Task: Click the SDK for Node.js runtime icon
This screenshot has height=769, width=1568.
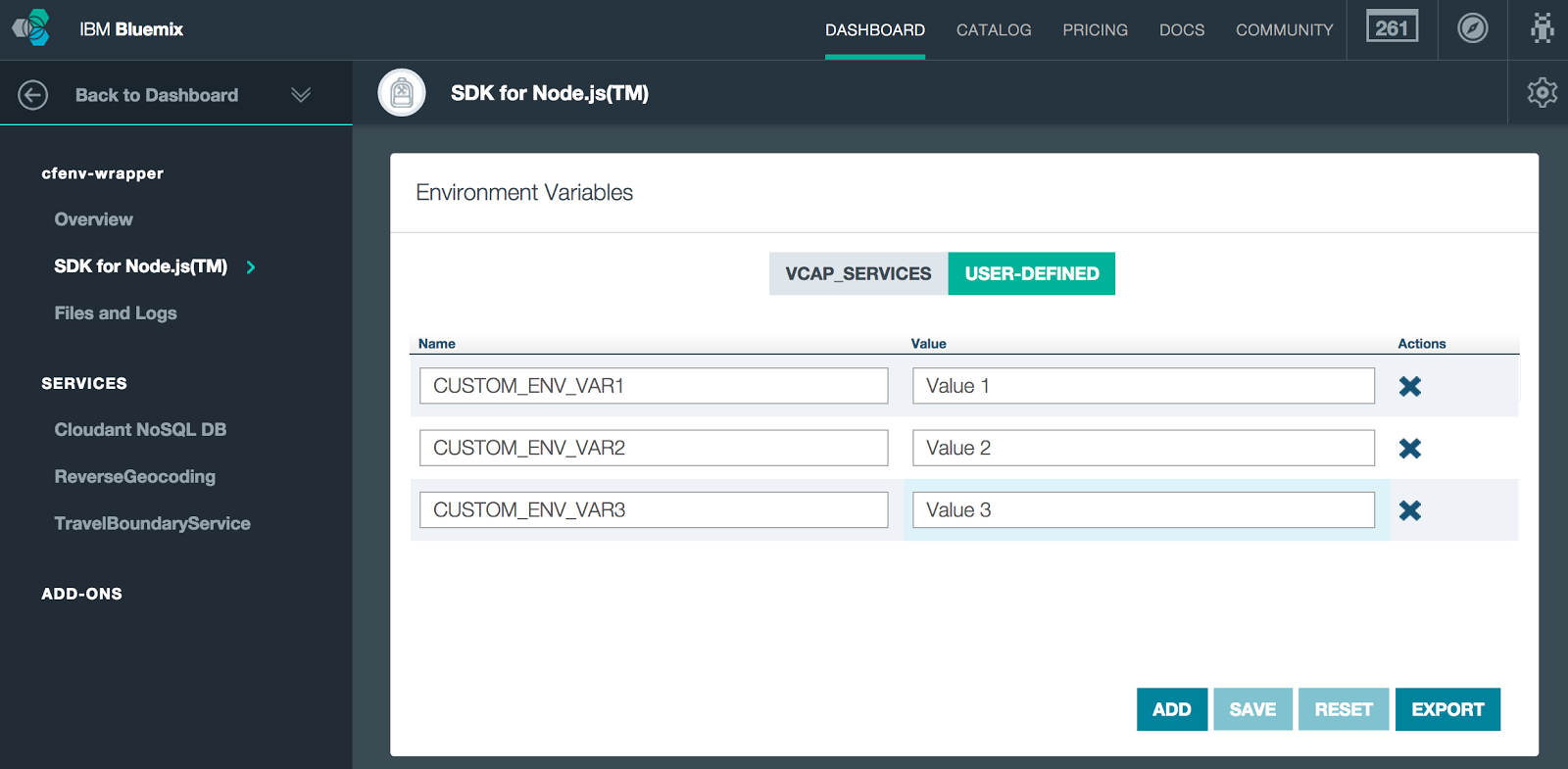Action: coord(402,93)
